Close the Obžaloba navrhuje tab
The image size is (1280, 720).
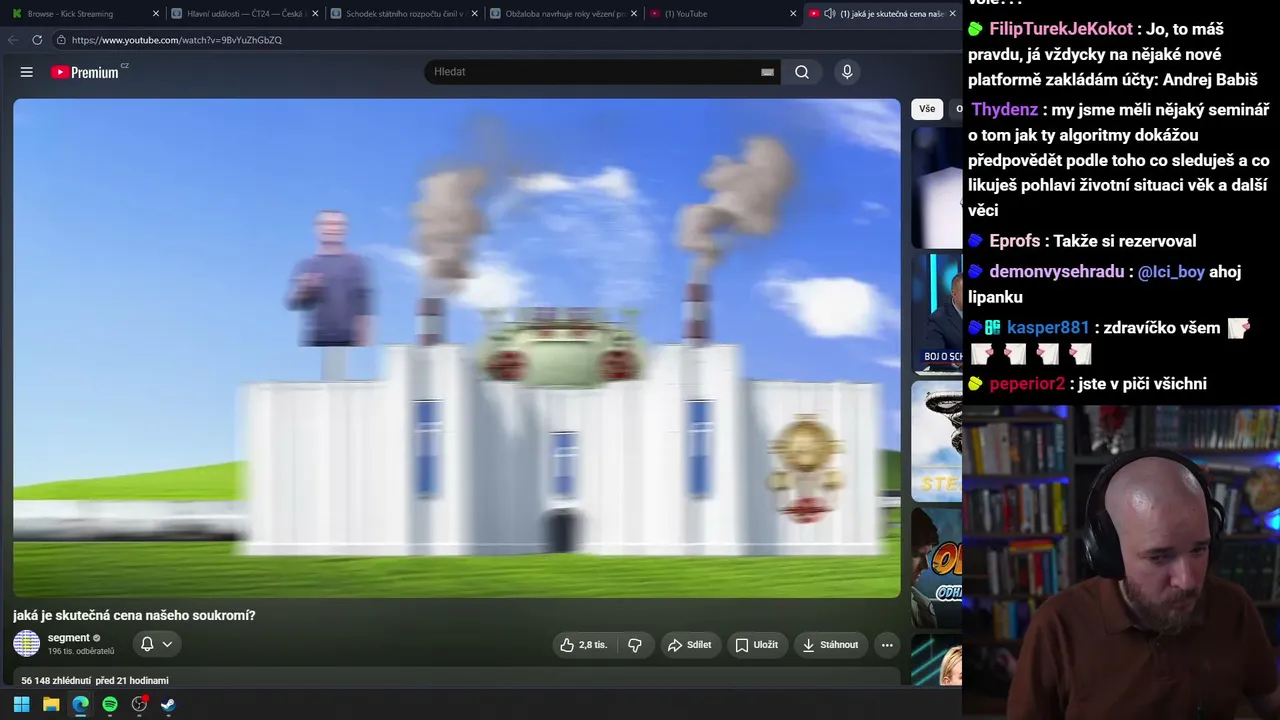[634, 14]
